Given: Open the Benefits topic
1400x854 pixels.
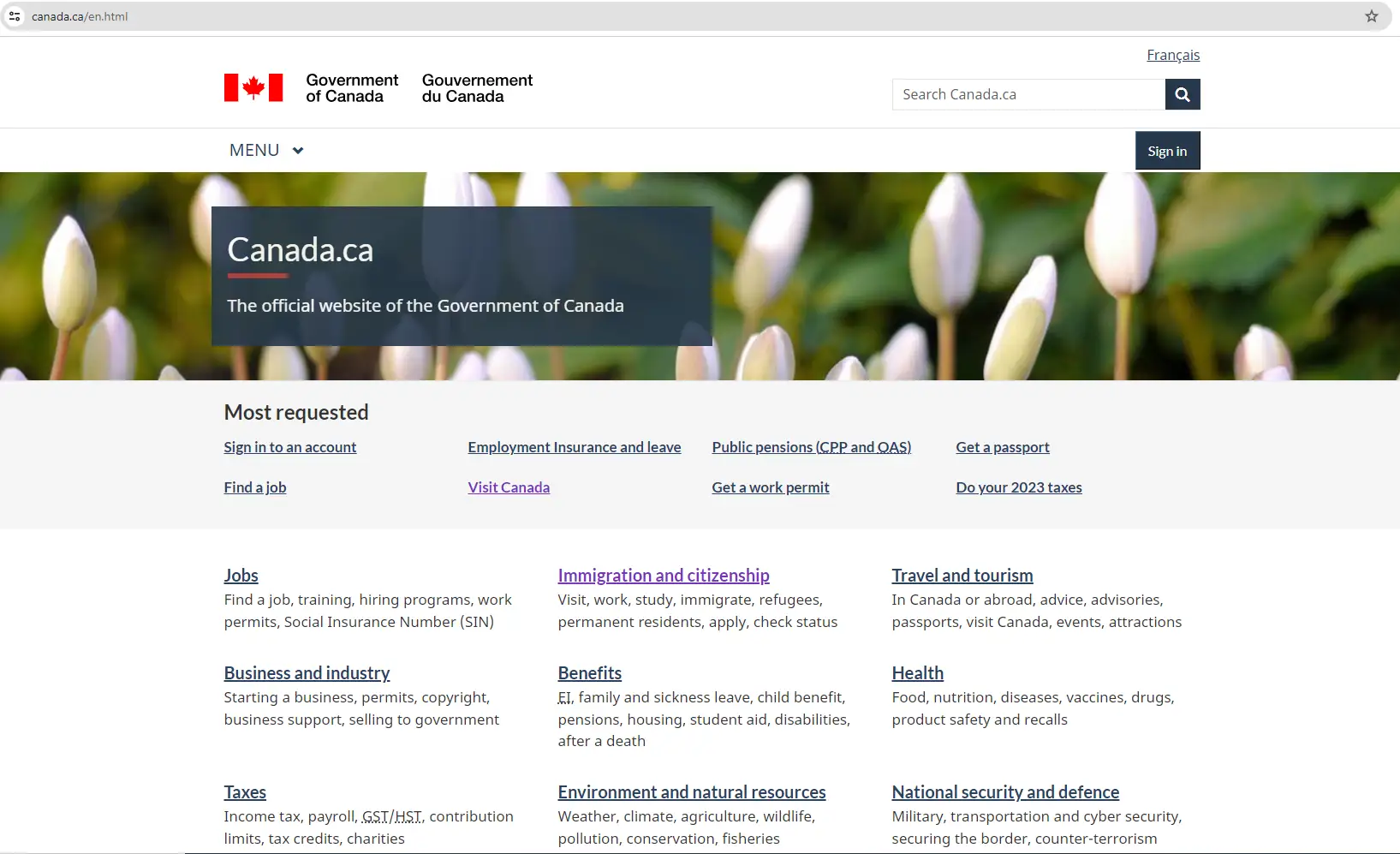Looking at the screenshot, I should pos(590,673).
